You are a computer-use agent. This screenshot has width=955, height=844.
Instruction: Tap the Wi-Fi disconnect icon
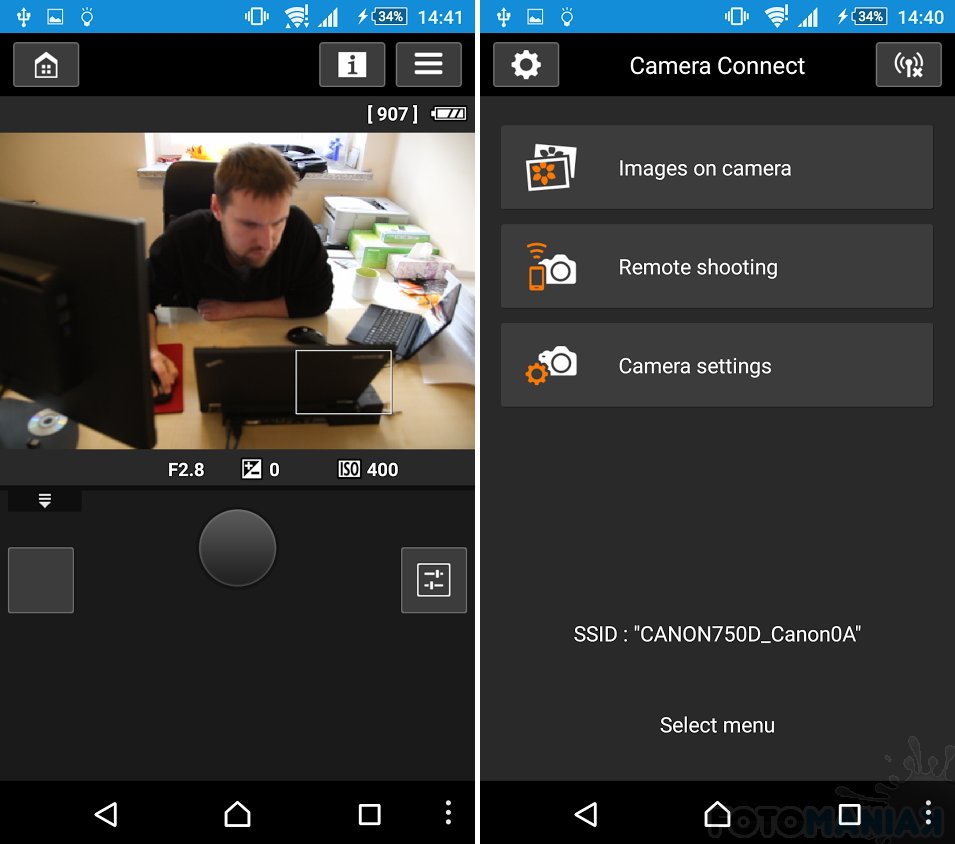(x=908, y=66)
